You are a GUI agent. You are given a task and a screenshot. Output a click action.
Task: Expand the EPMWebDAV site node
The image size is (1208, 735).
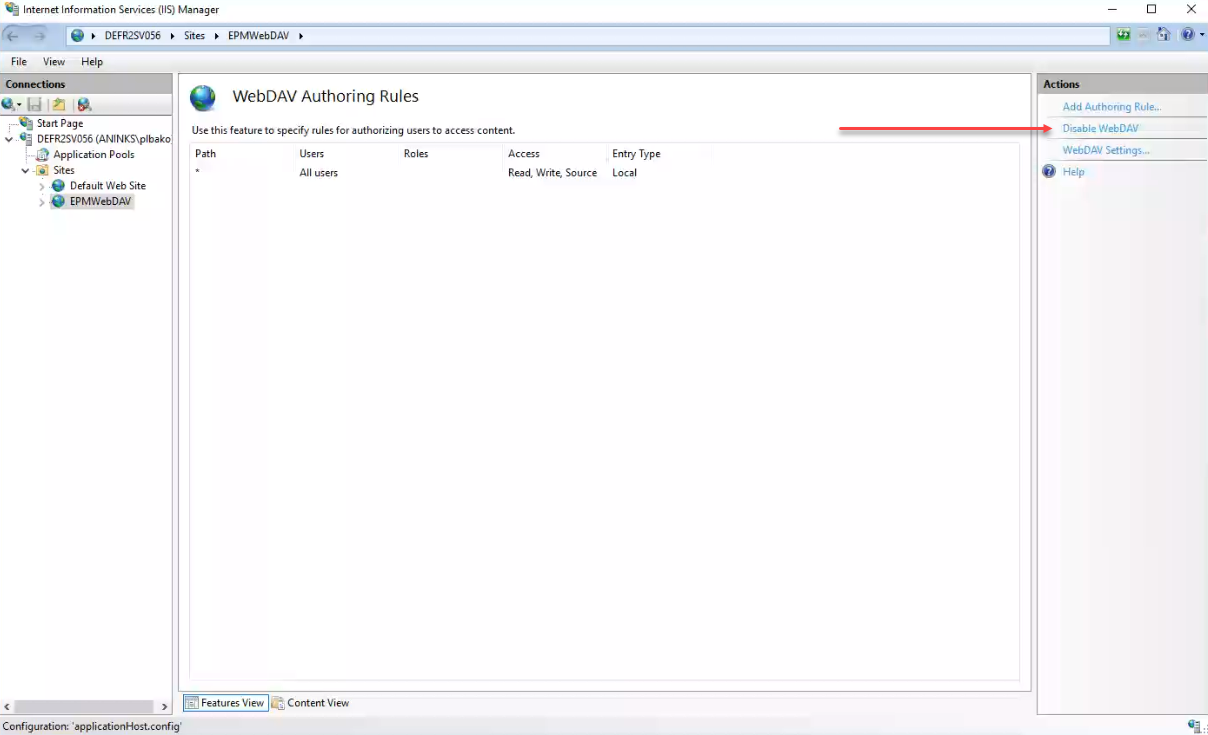point(42,202)
